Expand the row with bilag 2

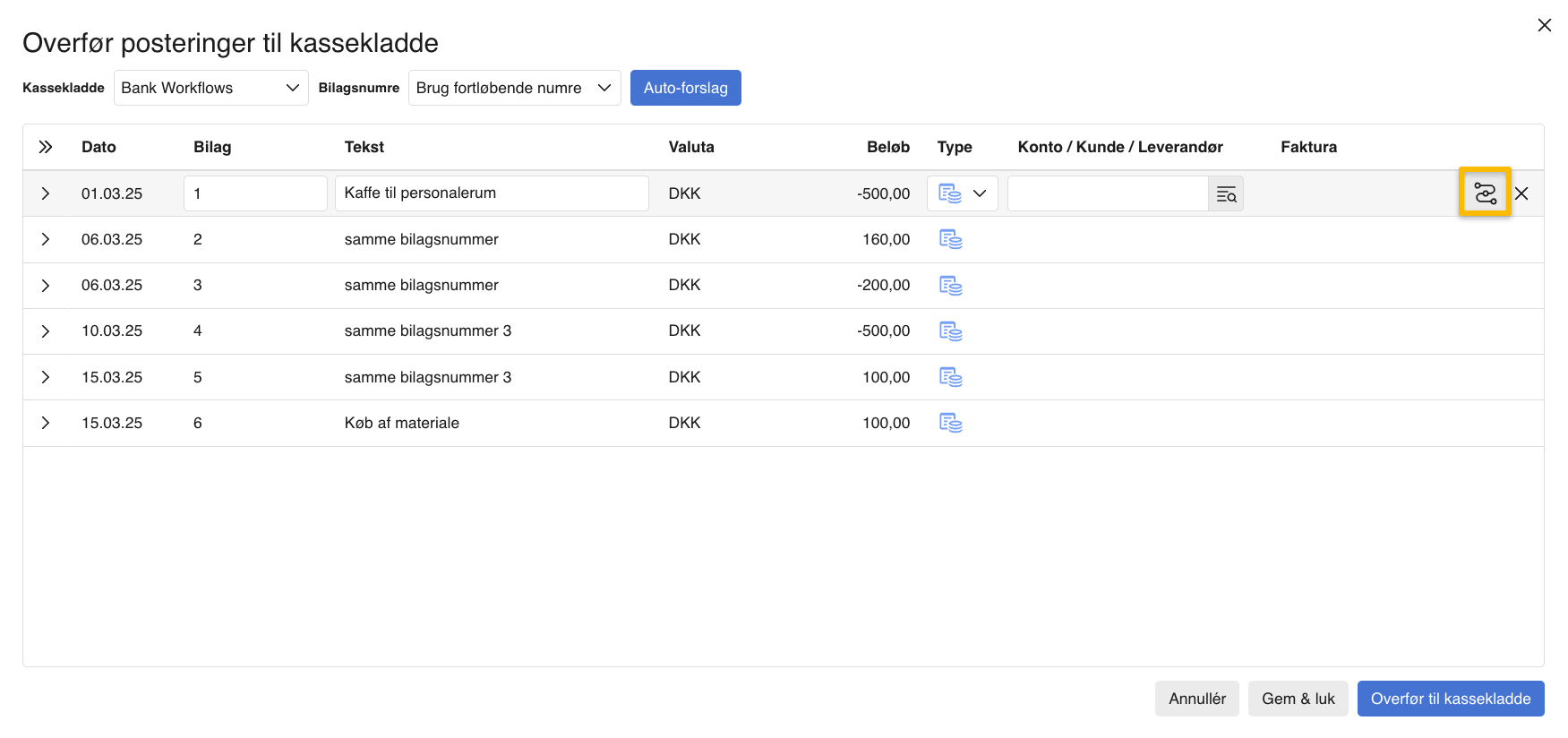coord(46,239)
